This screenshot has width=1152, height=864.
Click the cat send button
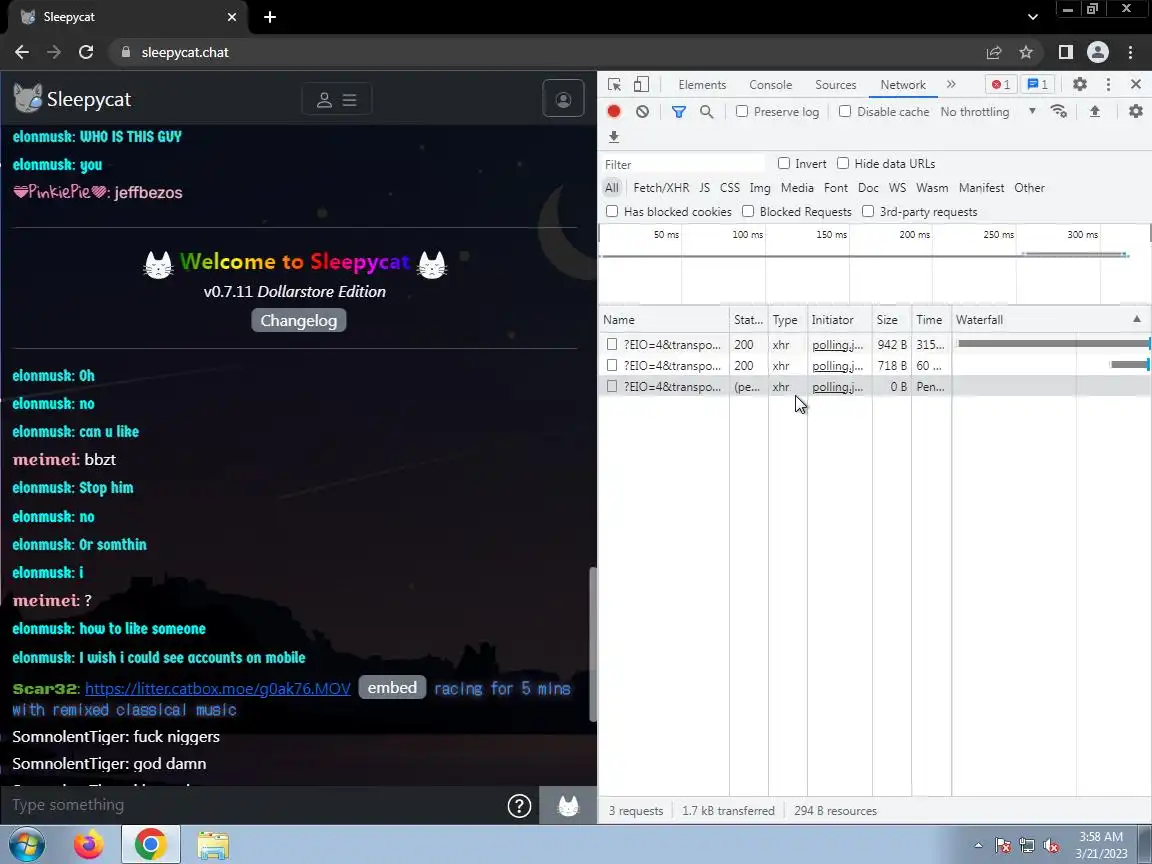click(568, 806)
